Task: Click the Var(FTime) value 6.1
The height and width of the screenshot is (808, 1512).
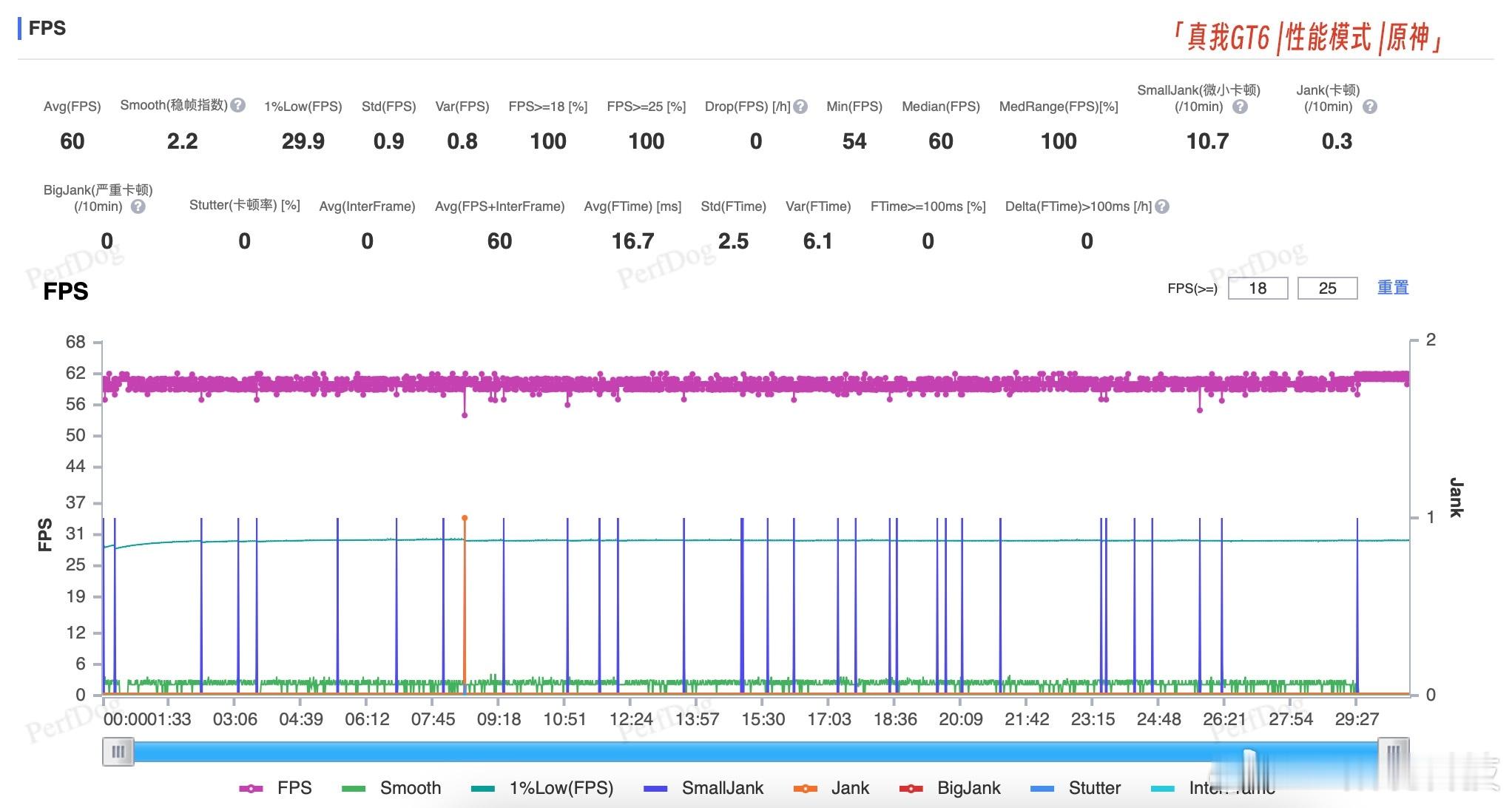Action: 818,241
